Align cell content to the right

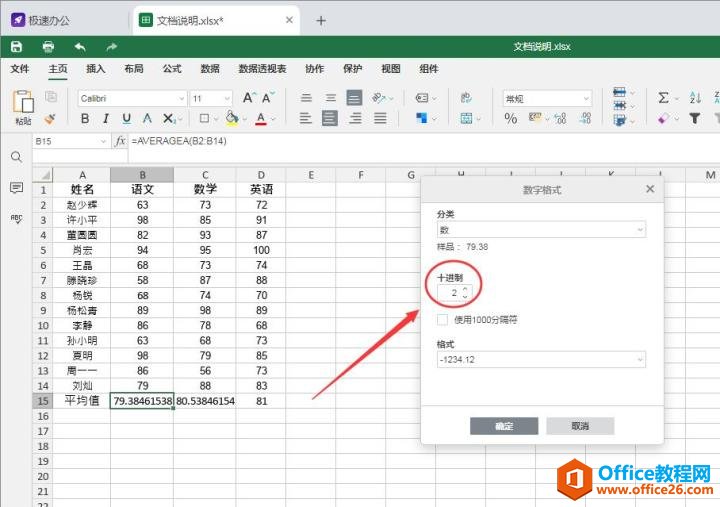pos(355,118)
